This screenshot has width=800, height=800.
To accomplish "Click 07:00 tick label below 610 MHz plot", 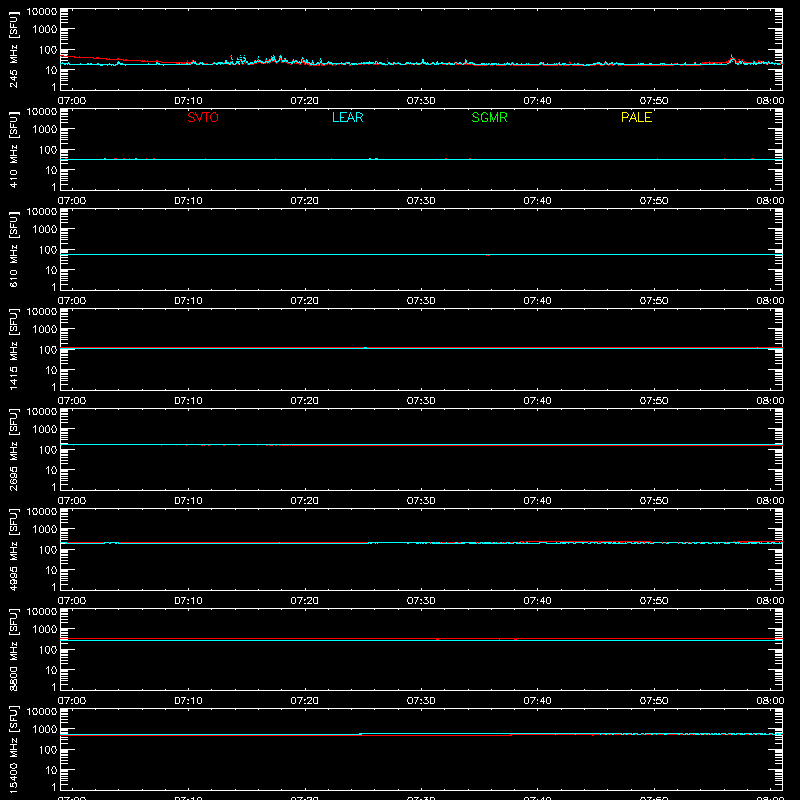I will click(72, 301).
